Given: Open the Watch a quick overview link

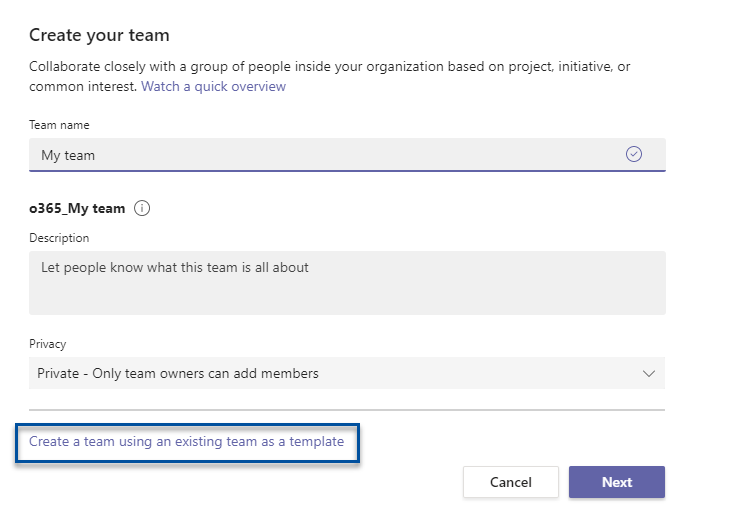Looking at the screenshot, I should coord(214,86).
